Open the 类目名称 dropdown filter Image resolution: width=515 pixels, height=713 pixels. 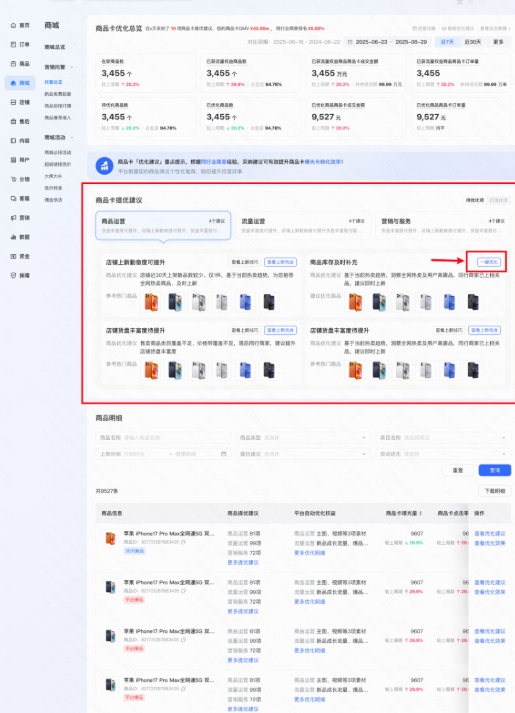point(443,437)
